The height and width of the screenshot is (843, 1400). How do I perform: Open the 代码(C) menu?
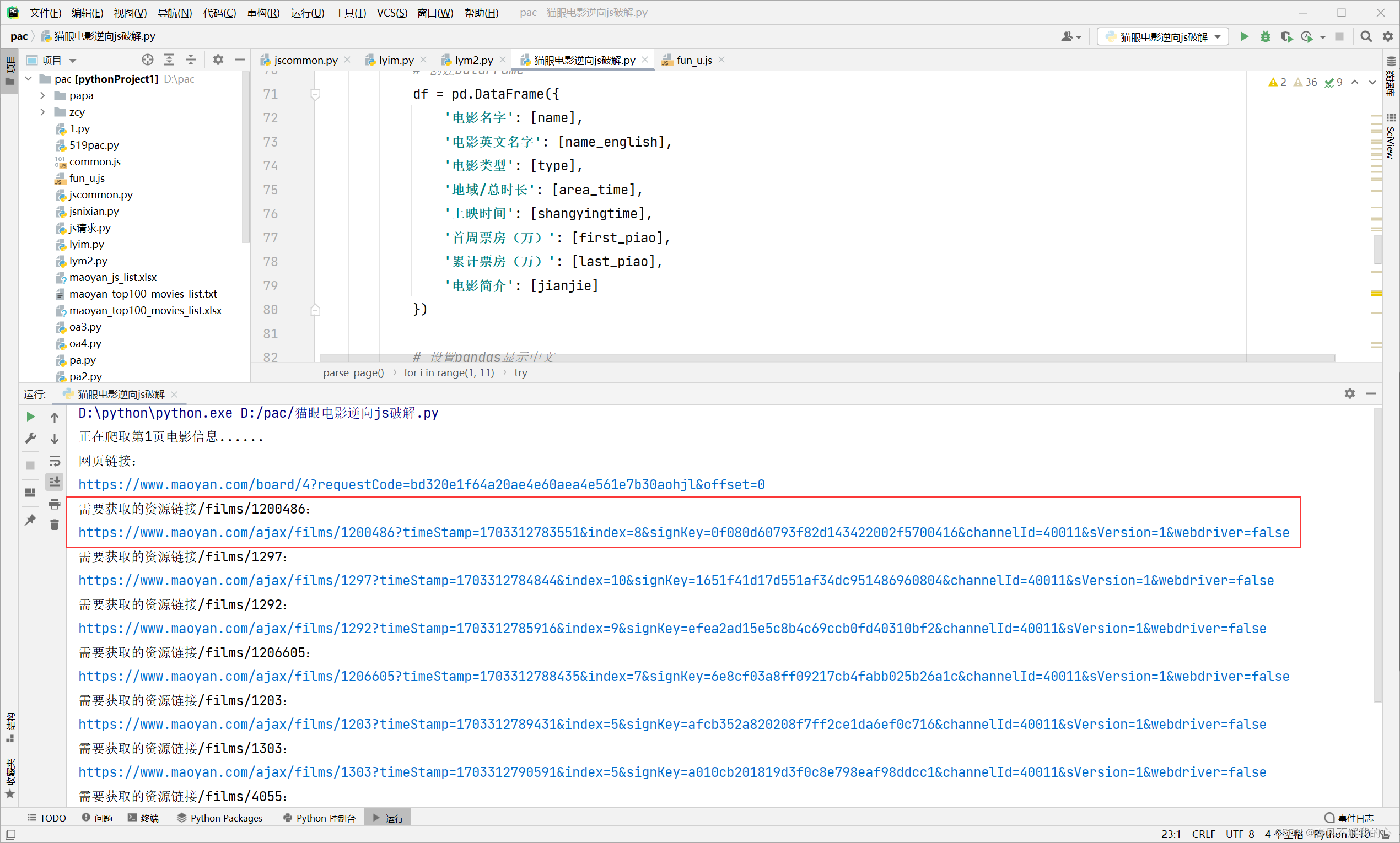219,13
